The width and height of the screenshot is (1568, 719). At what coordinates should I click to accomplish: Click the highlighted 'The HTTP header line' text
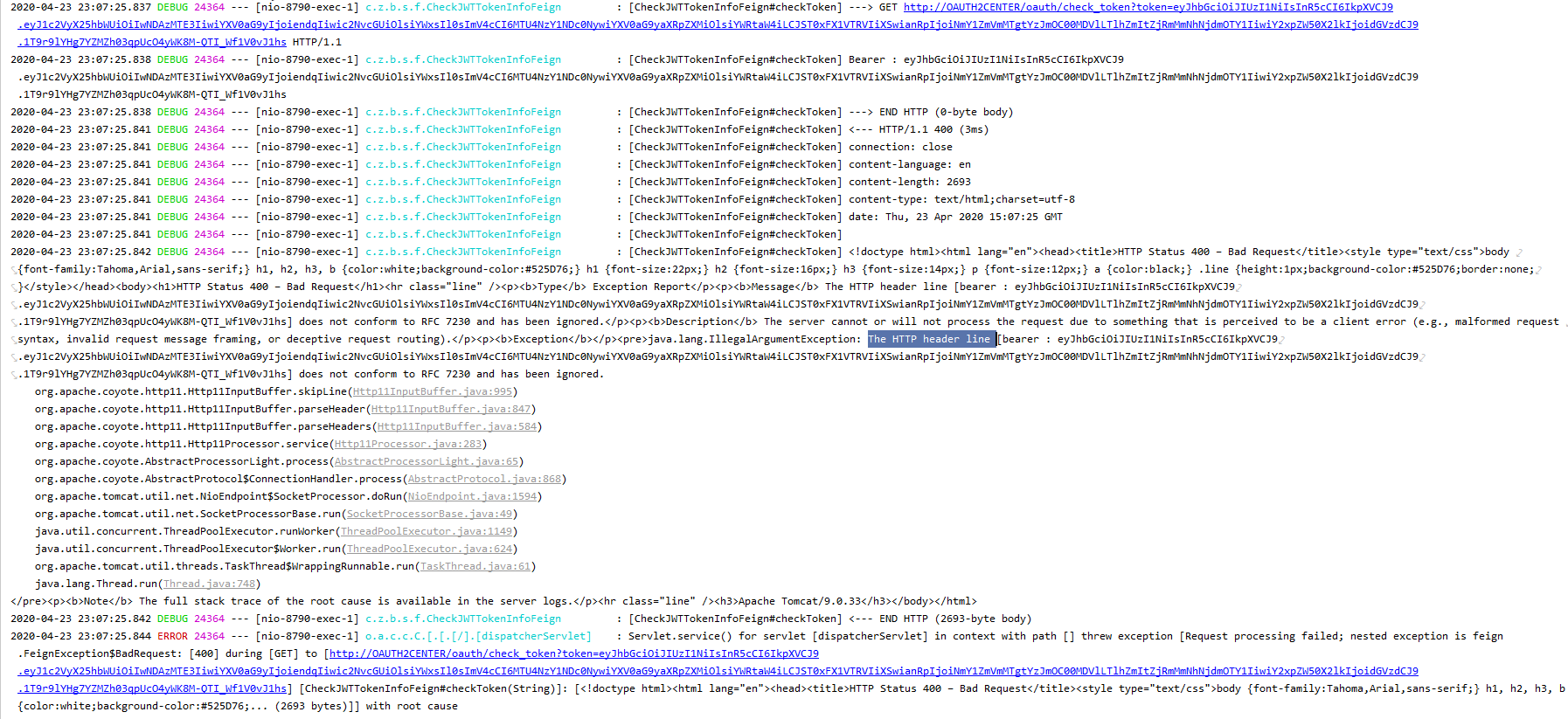[932, 339]
